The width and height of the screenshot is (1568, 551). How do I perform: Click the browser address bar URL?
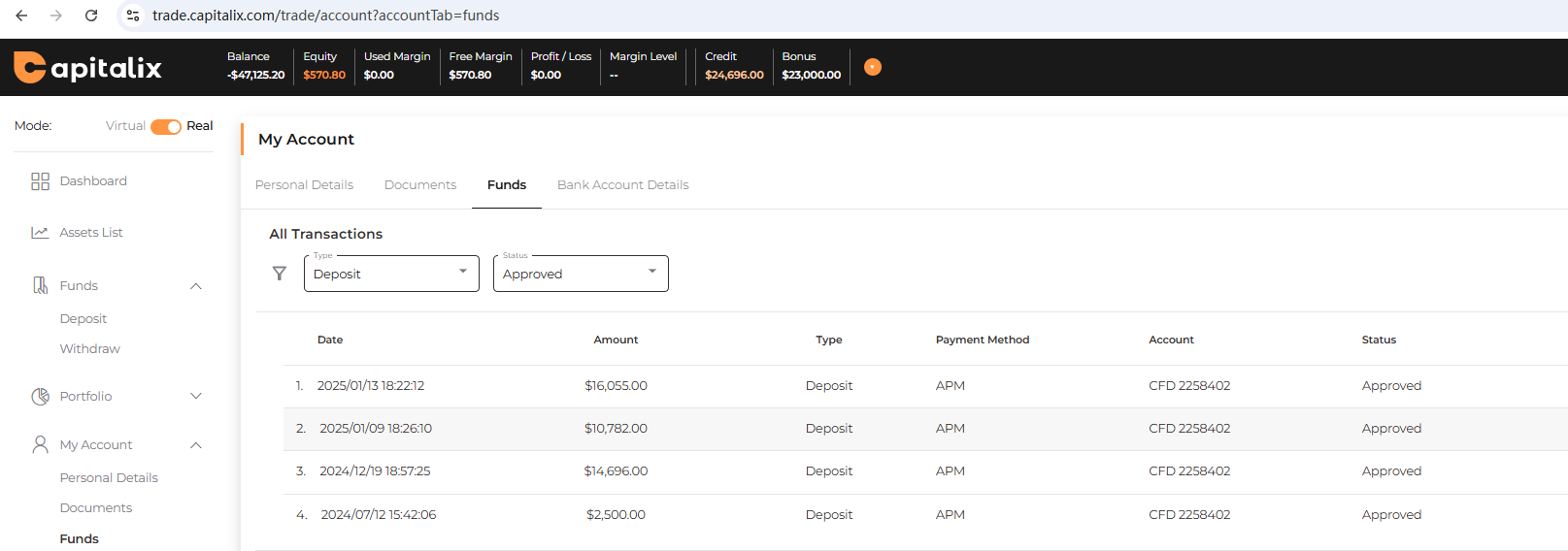(x=325, y=16)
